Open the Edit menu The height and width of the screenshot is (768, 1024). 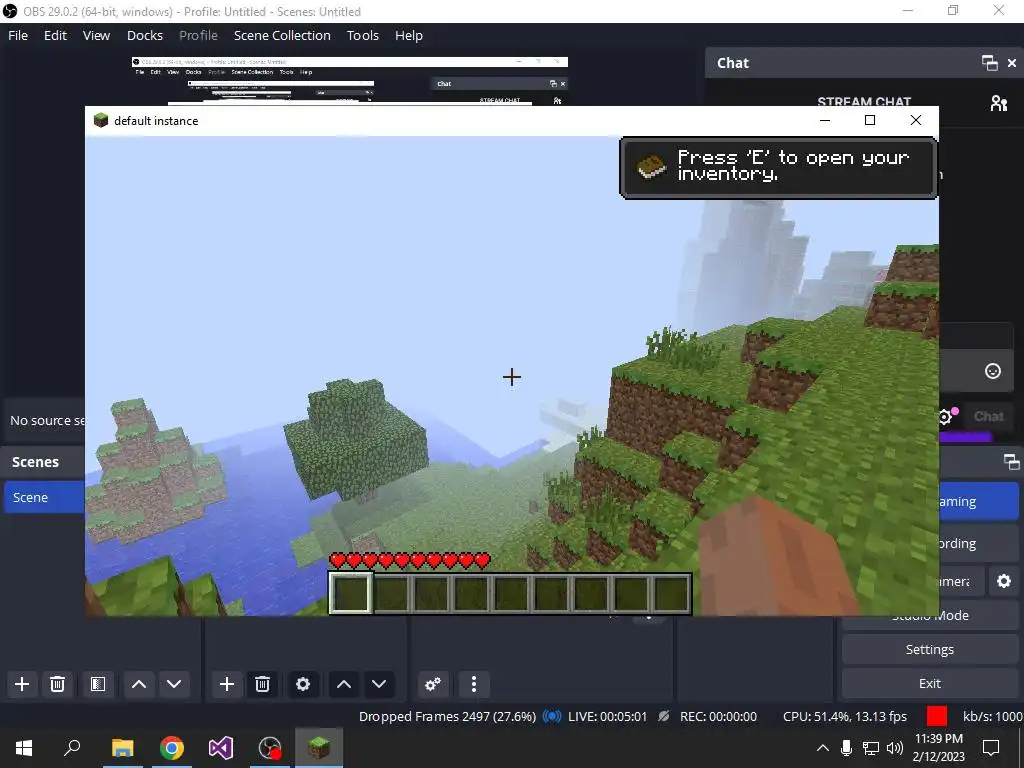pos(56,35)
